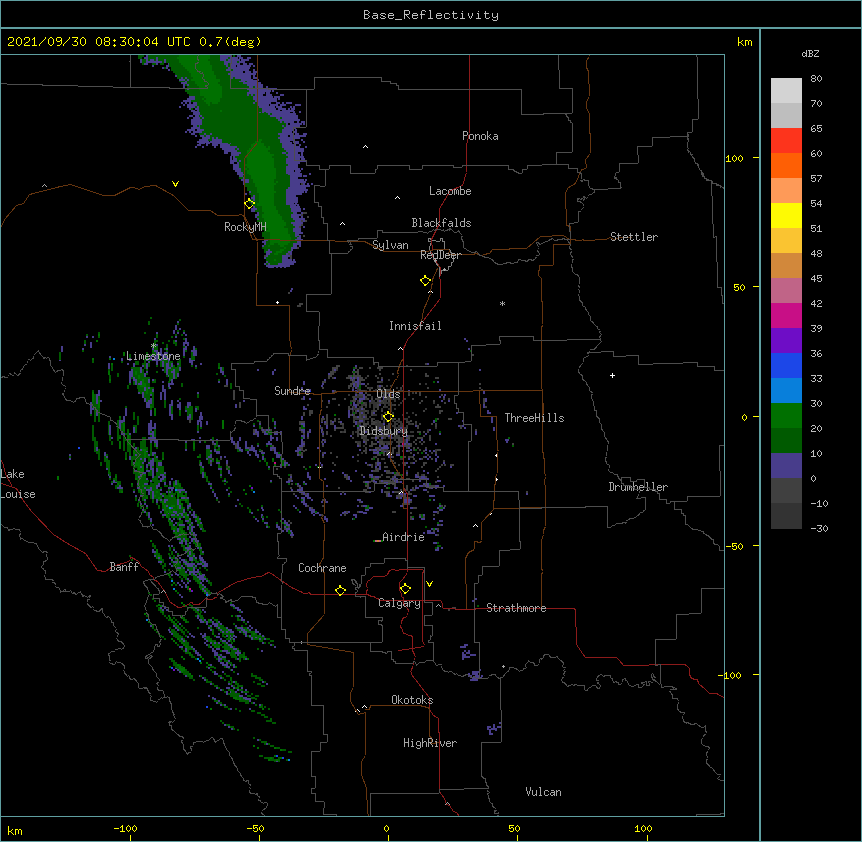This screenshot has width=862, height=842.
Task: Click the Drumheller label
Action: 638,487
